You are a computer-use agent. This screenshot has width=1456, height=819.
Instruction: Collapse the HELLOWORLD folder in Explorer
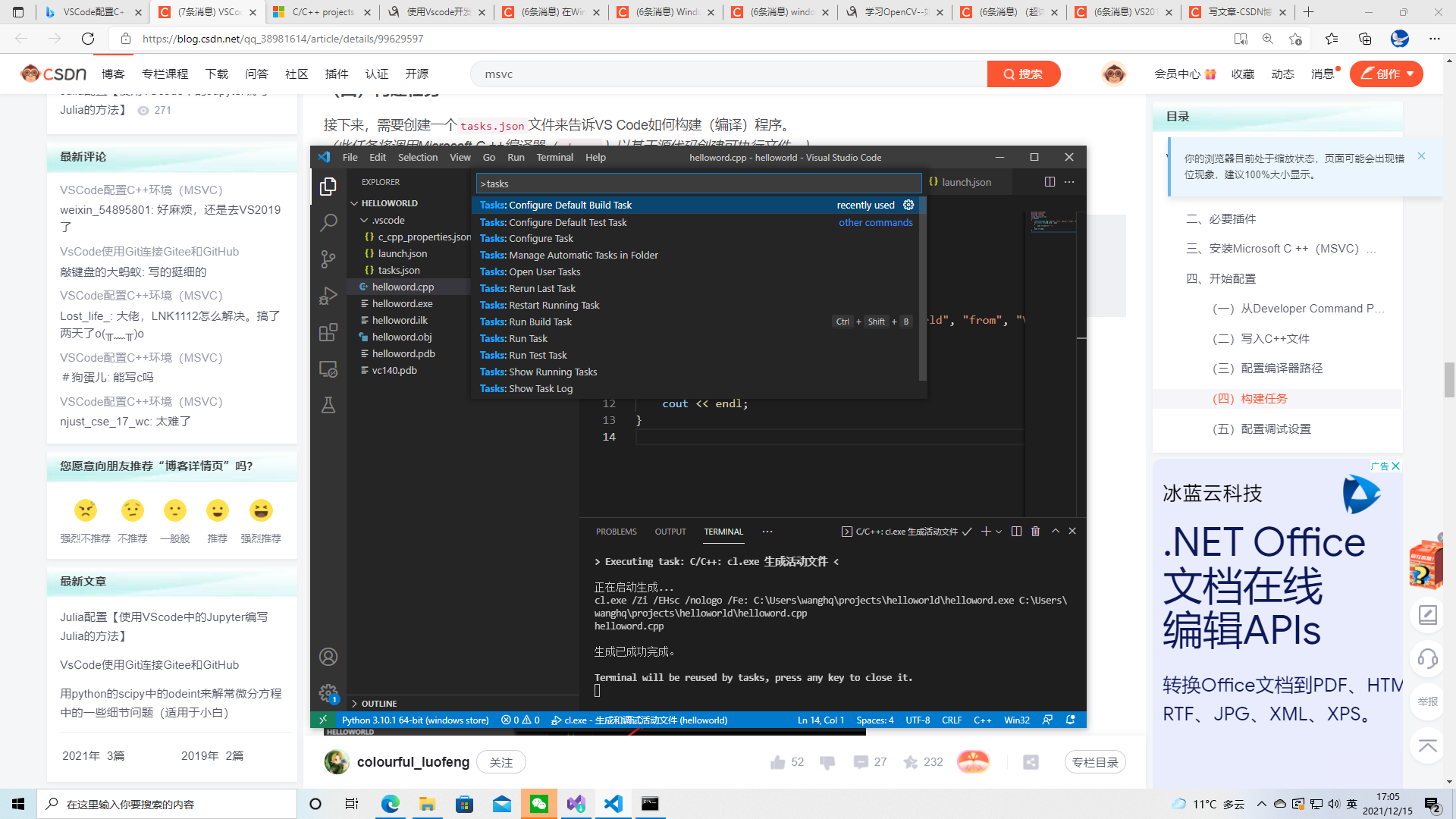(354, 203)
